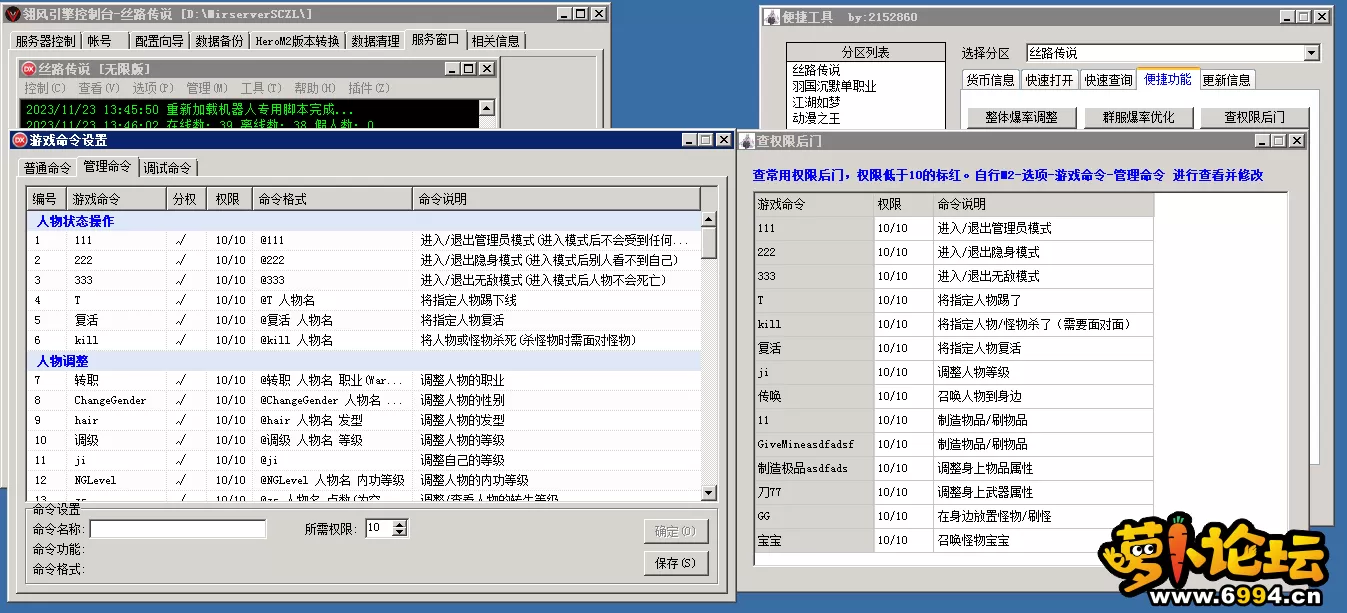Click the DX icon of 游戏命令设置 window

point(19,140)
